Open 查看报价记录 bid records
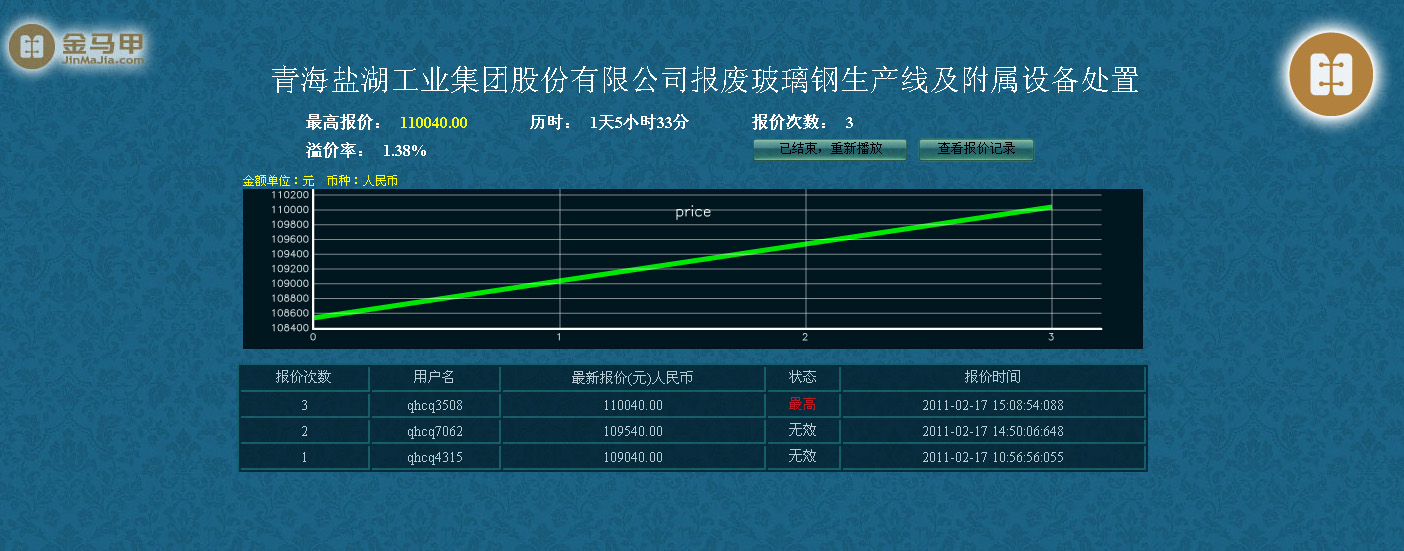The width and height of the screenshot is (1404, 551). (x=976, y=149)
